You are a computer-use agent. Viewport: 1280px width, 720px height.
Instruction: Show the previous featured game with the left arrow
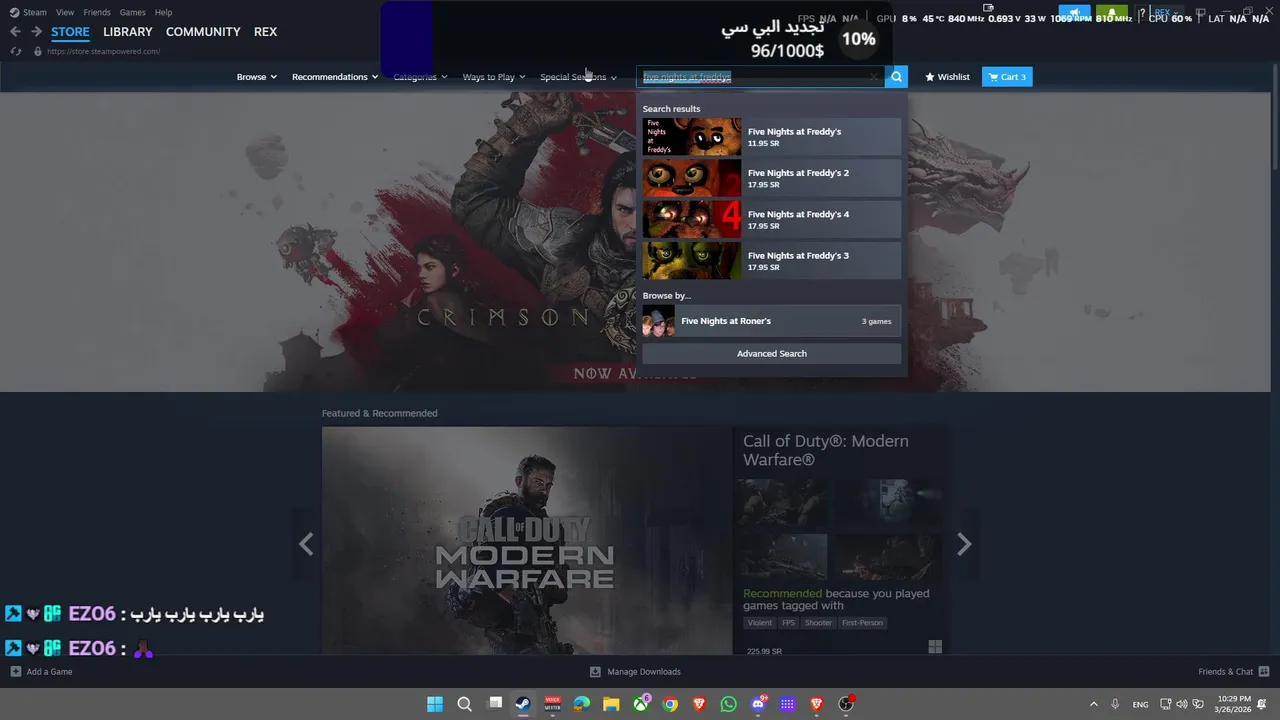click(306, 544)
